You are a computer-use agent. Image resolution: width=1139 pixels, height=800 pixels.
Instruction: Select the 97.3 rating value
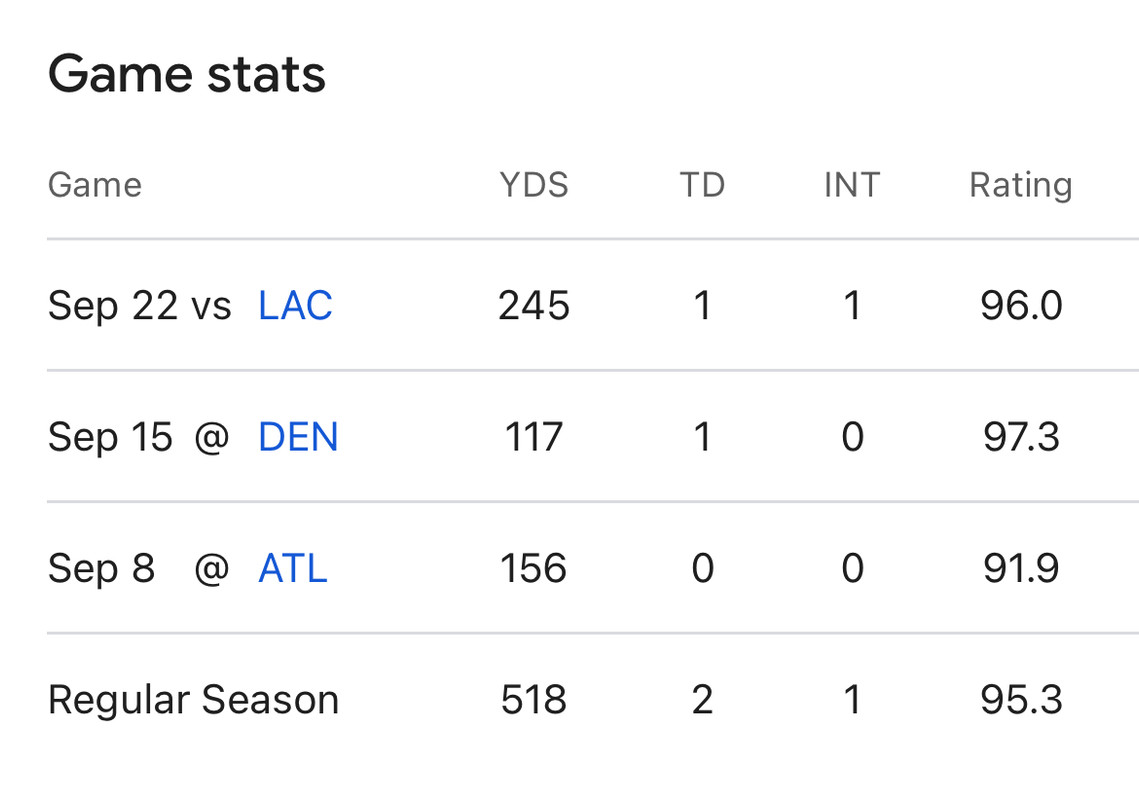coord(1021,438)
